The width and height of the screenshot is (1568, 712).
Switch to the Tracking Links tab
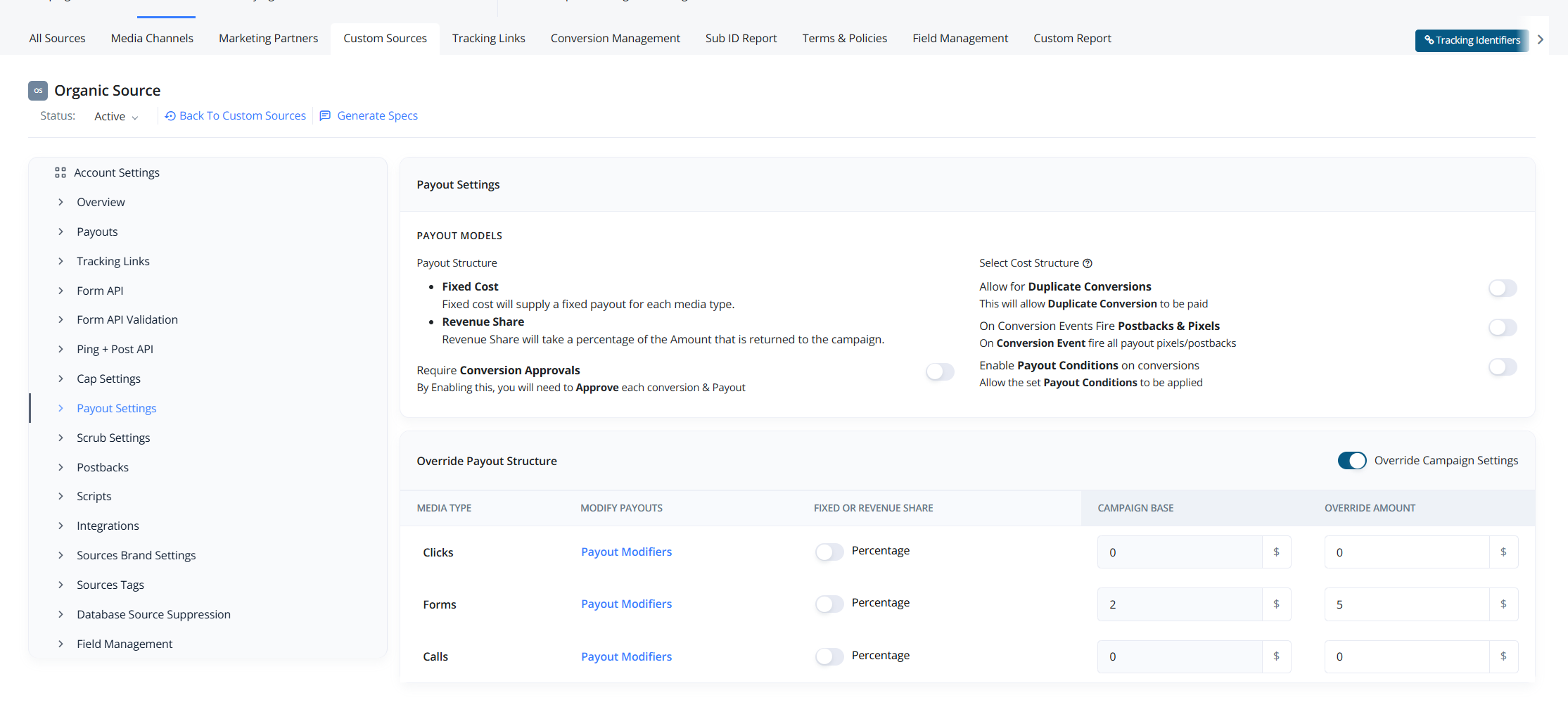(488, 39)
